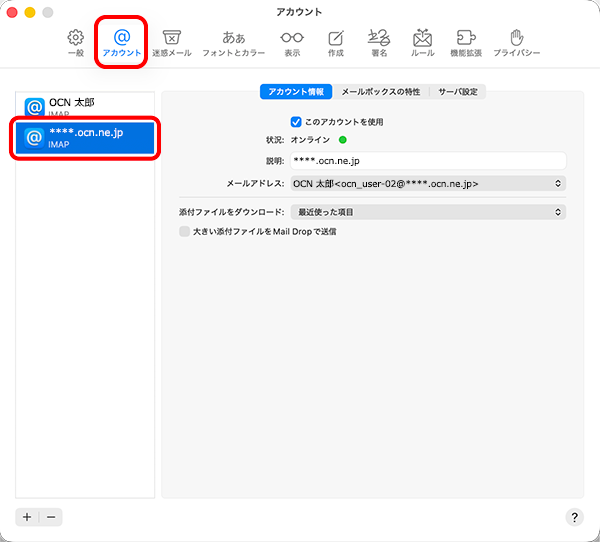Open the Extensions (機能拡張) puzzle icon
Screen dimensions: 600x542
point(465,41)
